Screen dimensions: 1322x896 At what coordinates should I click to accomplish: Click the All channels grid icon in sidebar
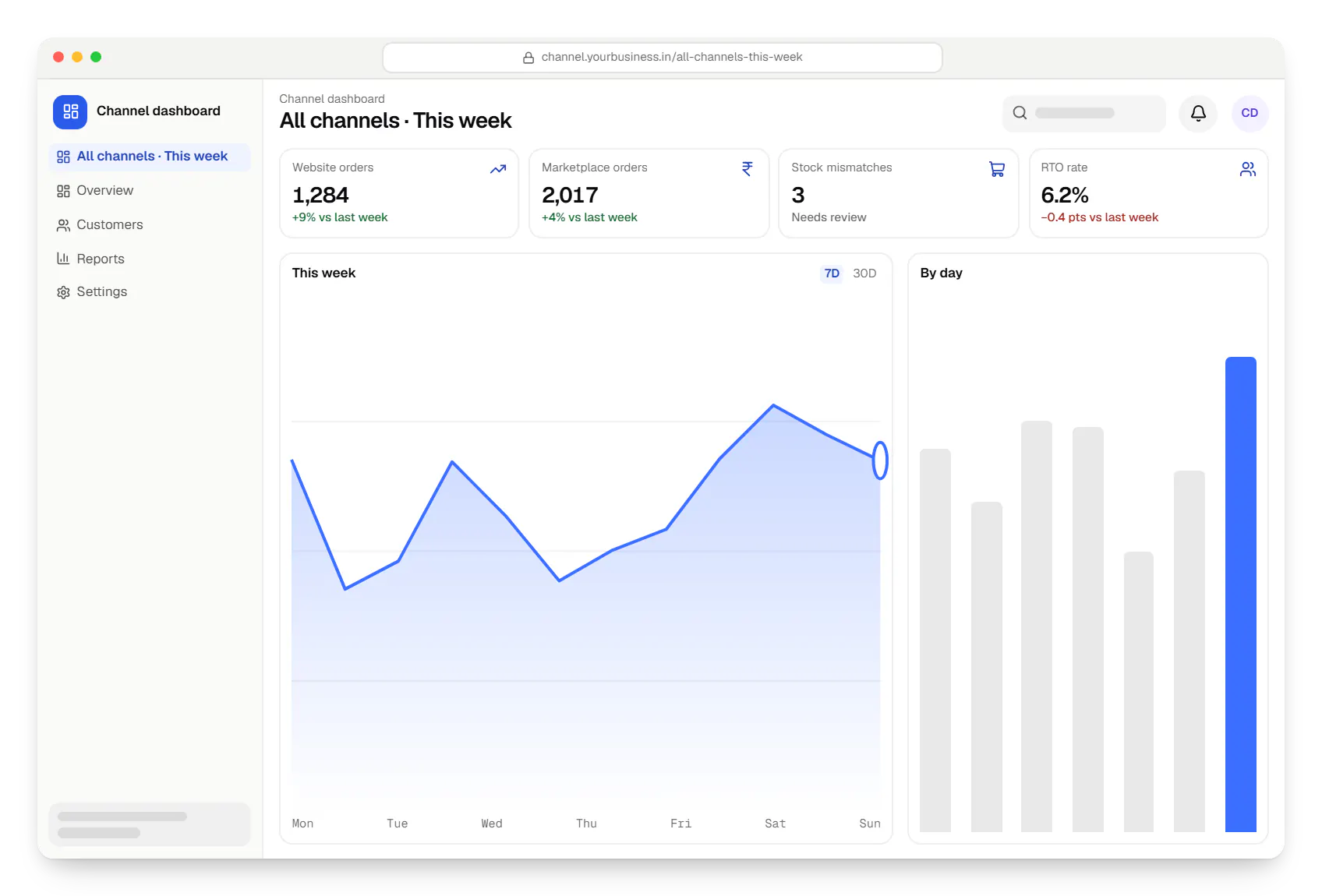coord(63,157)
